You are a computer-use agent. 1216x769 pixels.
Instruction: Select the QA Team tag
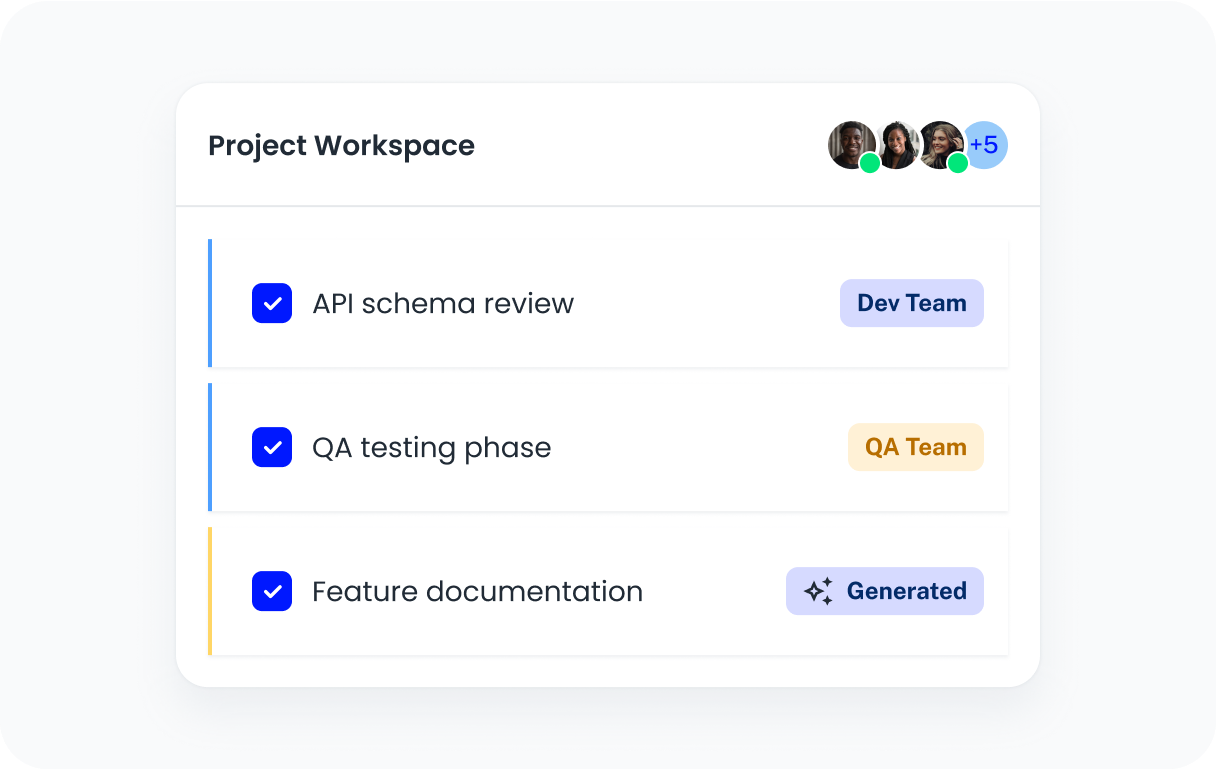pos(915,447)
